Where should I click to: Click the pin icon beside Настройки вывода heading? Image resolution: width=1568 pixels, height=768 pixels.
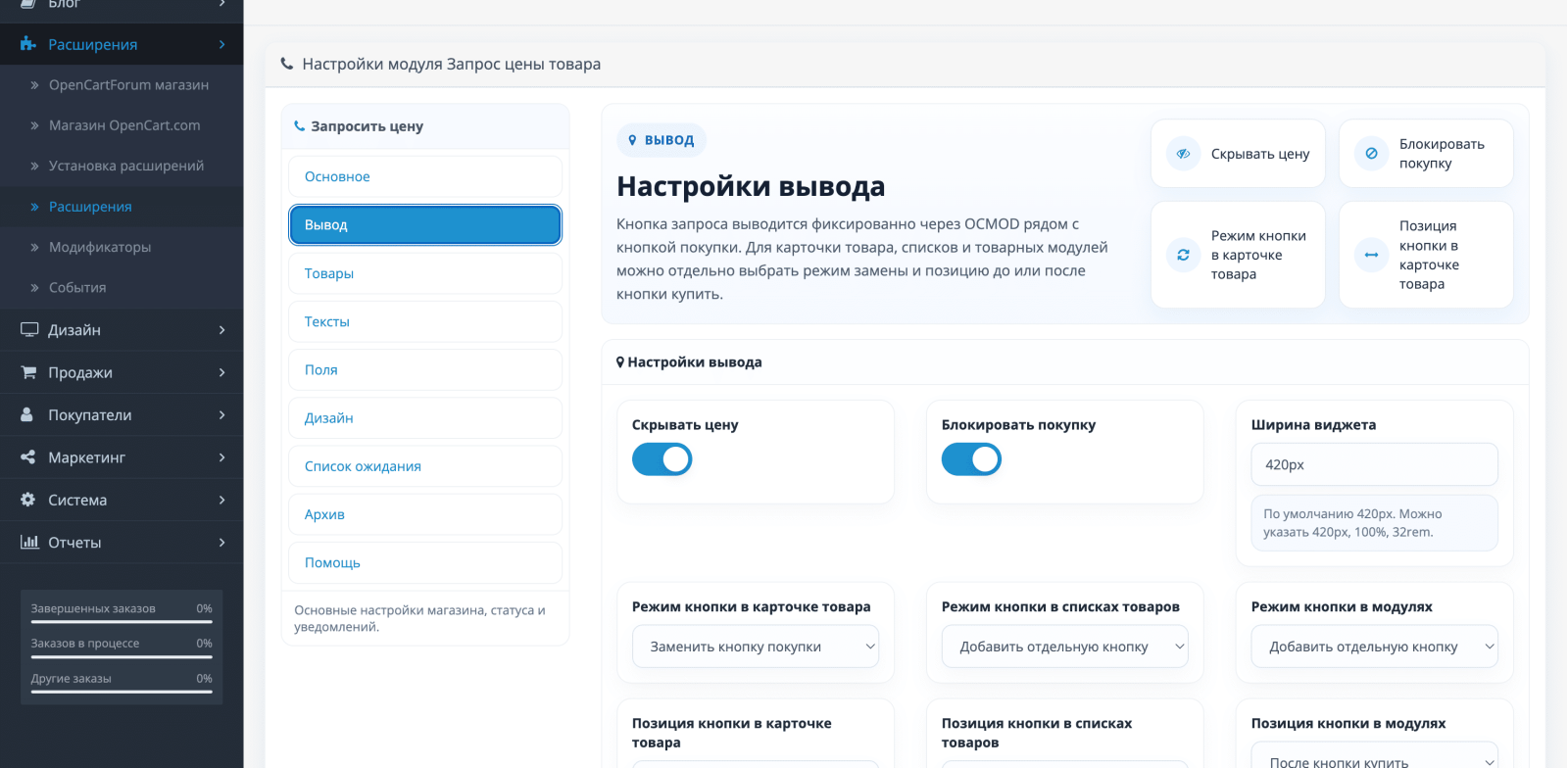click(x=620, y=362)
